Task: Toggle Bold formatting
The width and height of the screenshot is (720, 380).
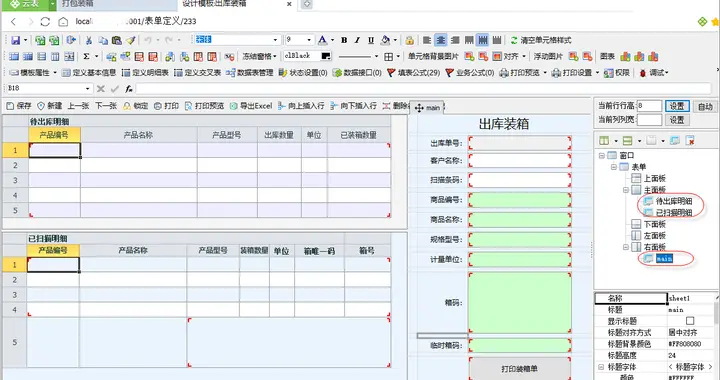Action: 344,40
